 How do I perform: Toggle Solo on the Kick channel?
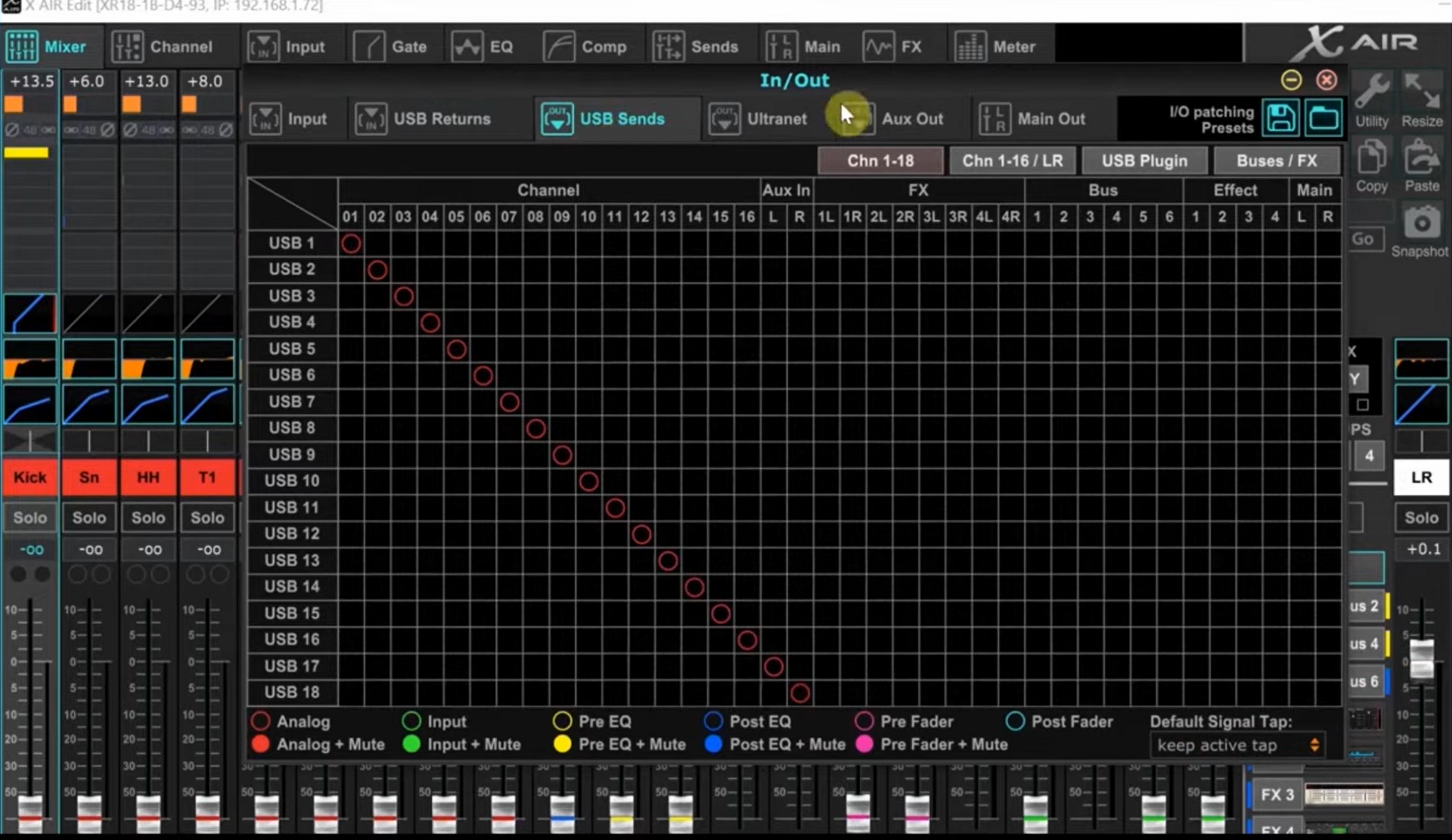[30, 518]
